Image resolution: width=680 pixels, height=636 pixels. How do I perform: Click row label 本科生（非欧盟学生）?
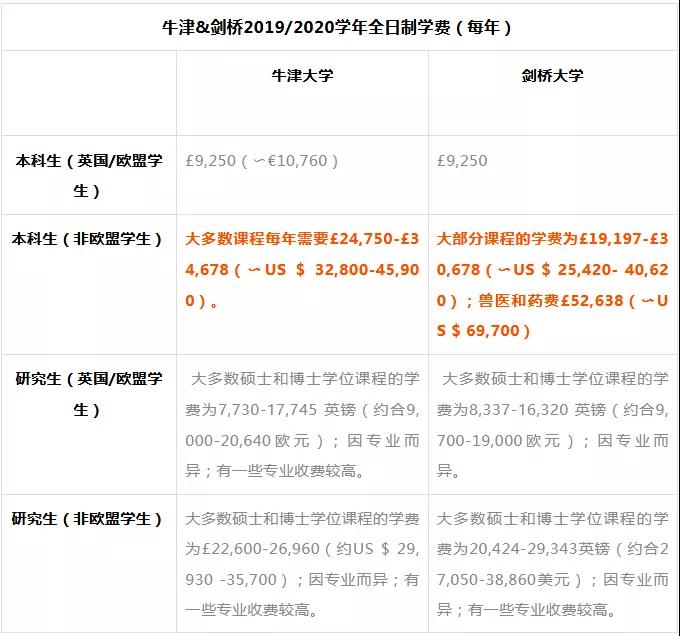(87, 239)
